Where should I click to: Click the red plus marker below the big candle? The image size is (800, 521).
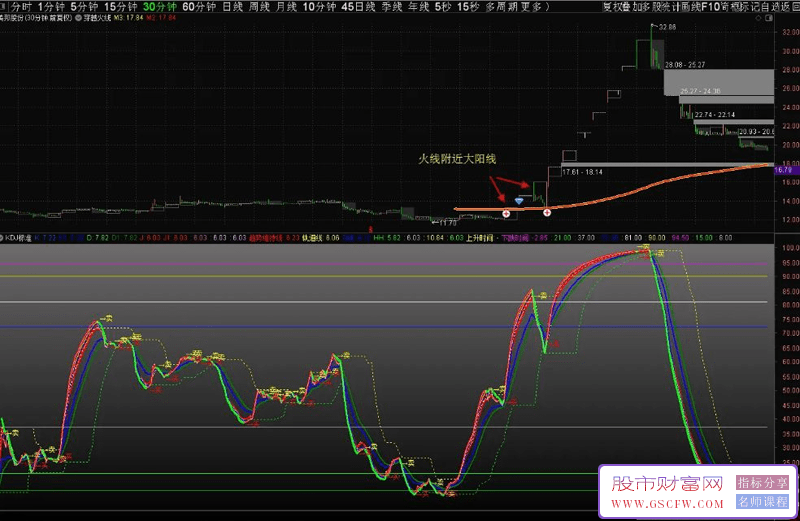547,212
